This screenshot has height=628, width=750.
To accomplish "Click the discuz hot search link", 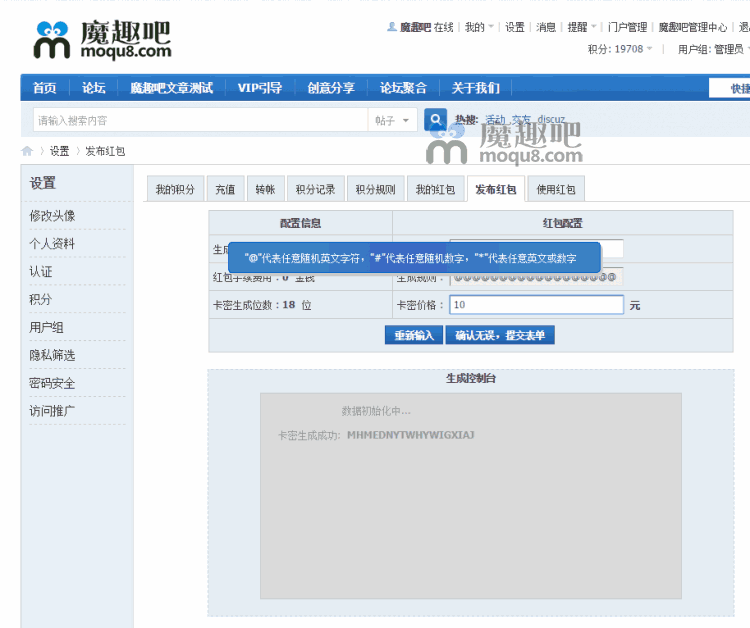I will click(x=551, y=119).
